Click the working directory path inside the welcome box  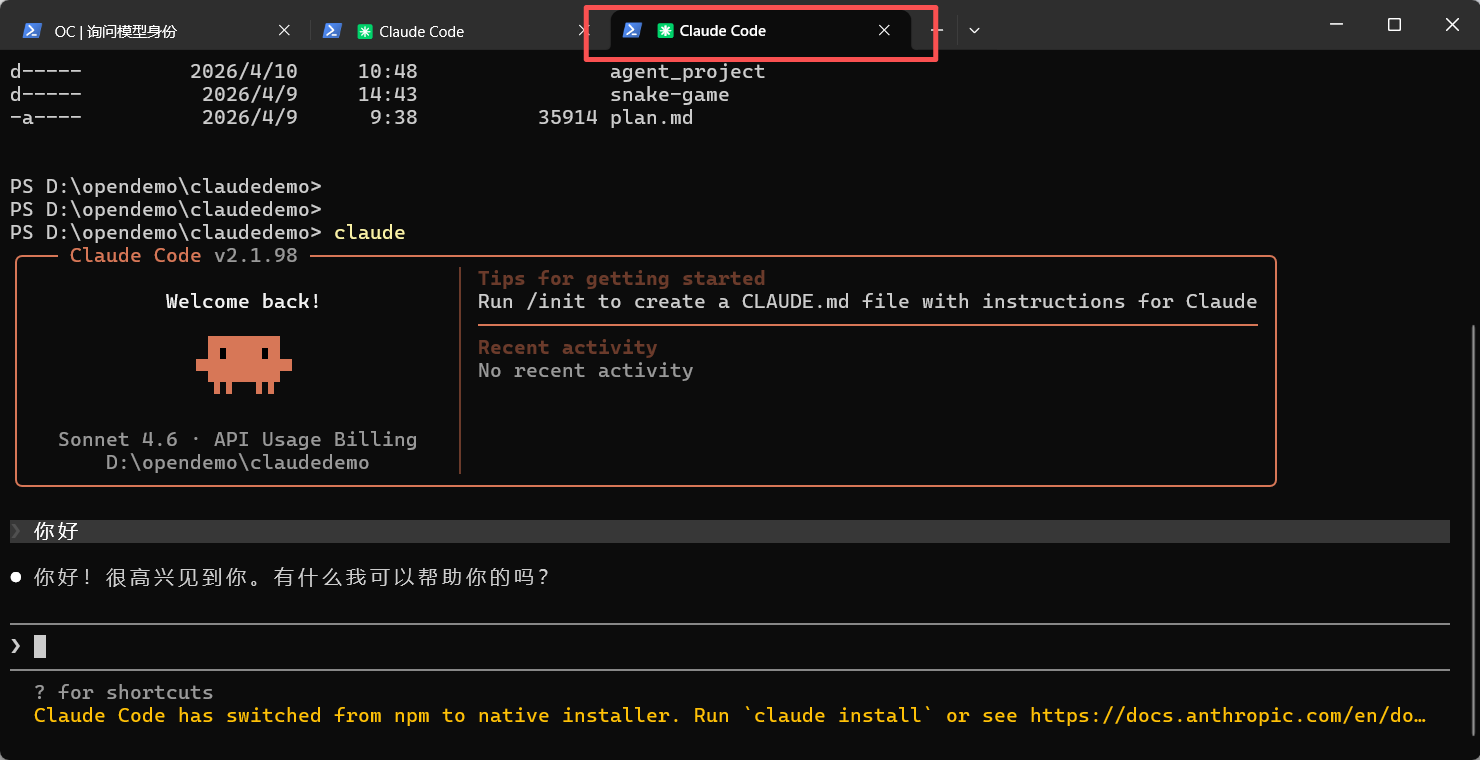[238, 463]
